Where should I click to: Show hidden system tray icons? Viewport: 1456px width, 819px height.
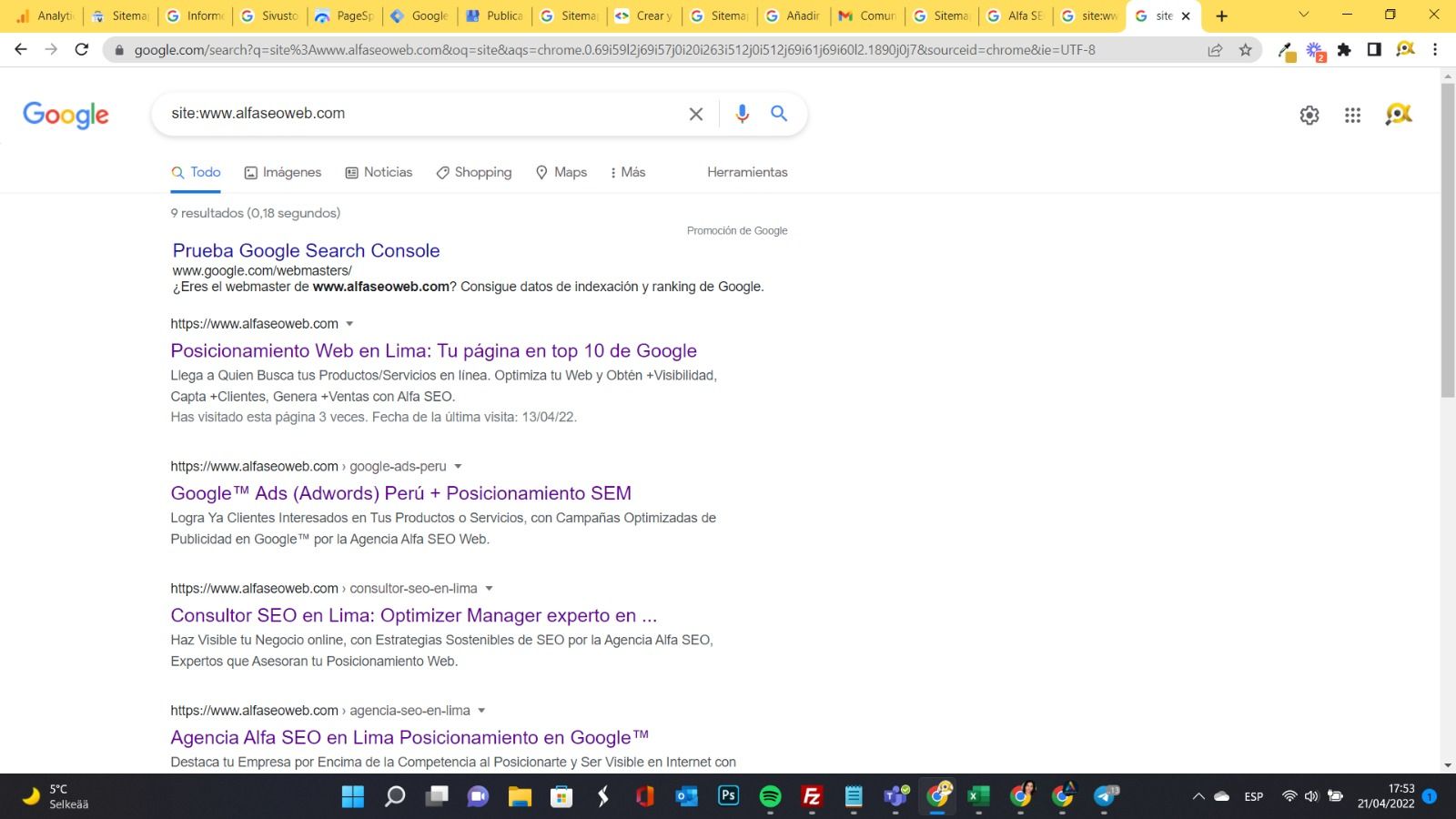(1198, 797)
